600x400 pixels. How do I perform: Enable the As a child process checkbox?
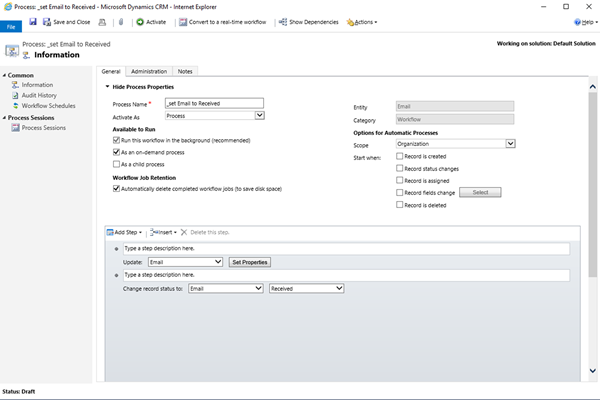pyautogui.click(x=117, y=163)
